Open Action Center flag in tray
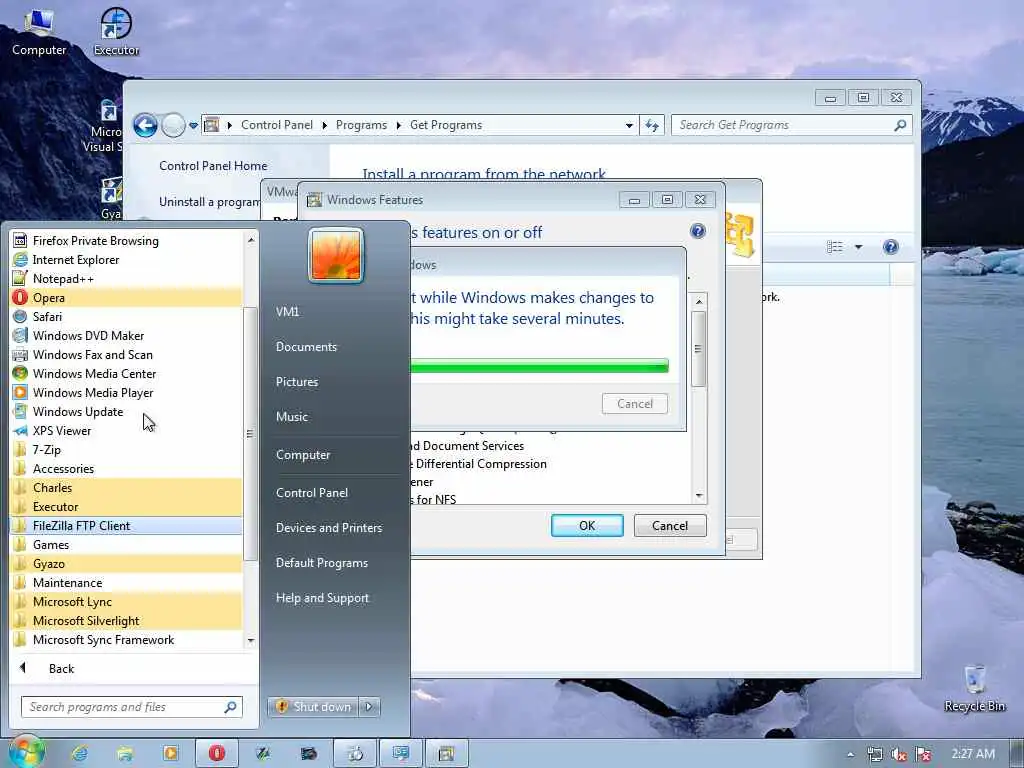 [x=923, y=754]
